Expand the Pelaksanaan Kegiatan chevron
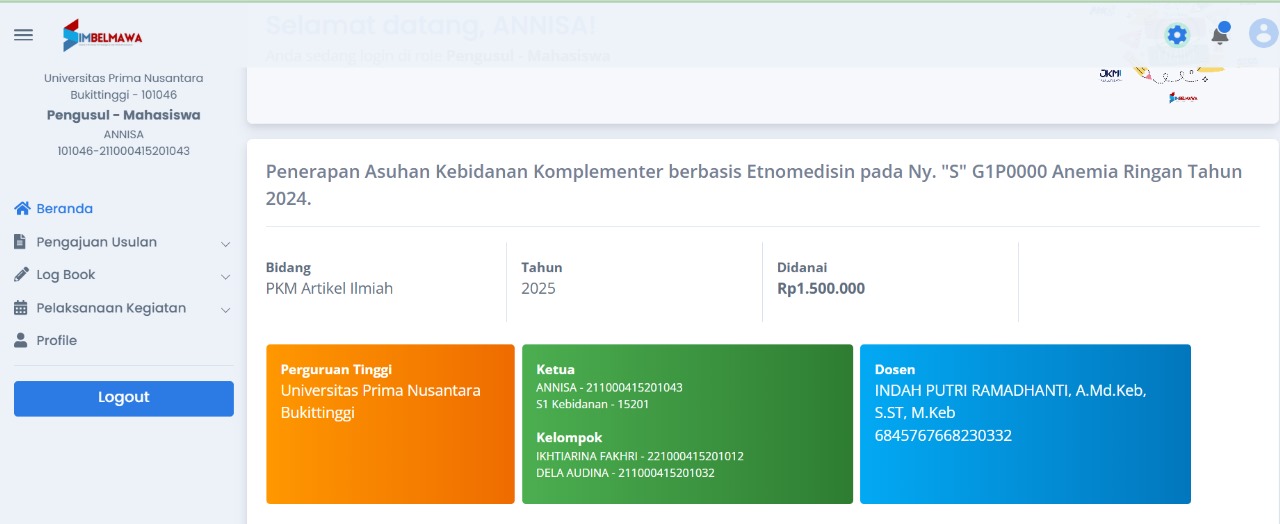This screenshot has height=524, width=1280. tap(225, 310)
